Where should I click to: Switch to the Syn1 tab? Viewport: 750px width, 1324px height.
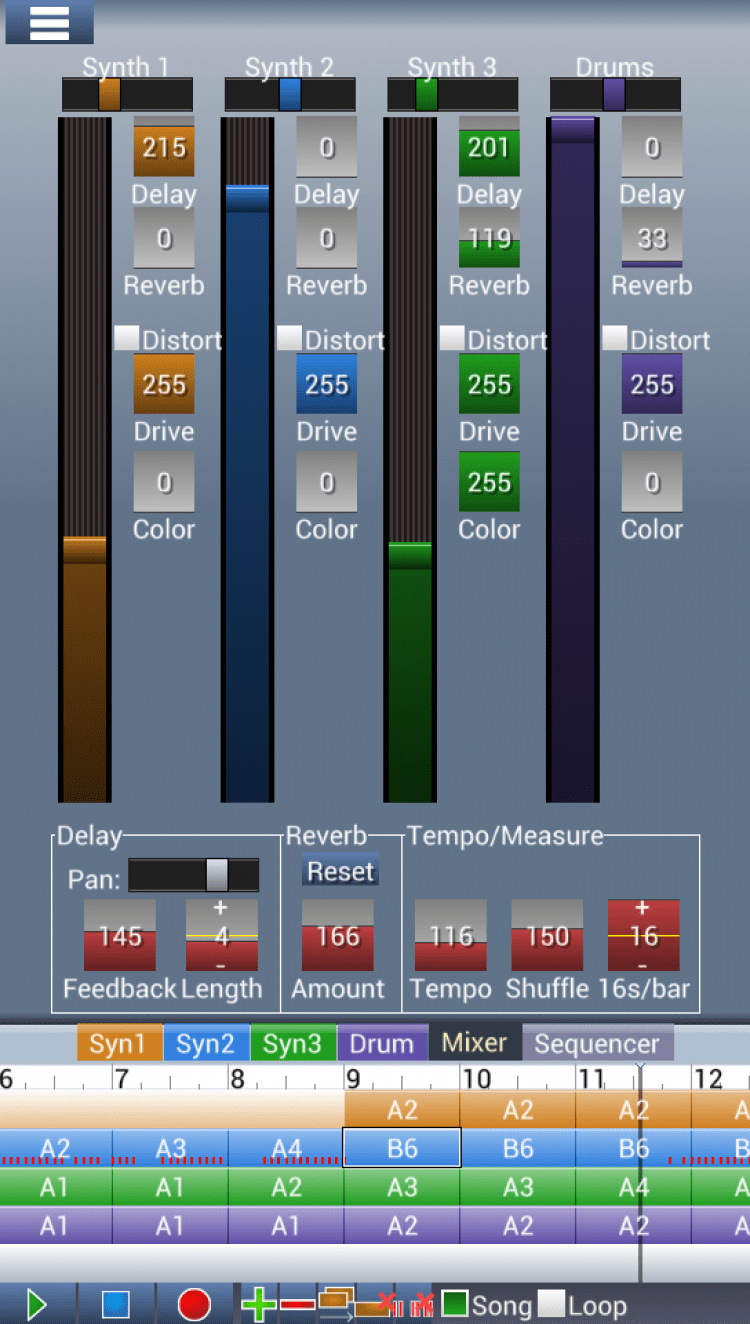coord(119,1044)
